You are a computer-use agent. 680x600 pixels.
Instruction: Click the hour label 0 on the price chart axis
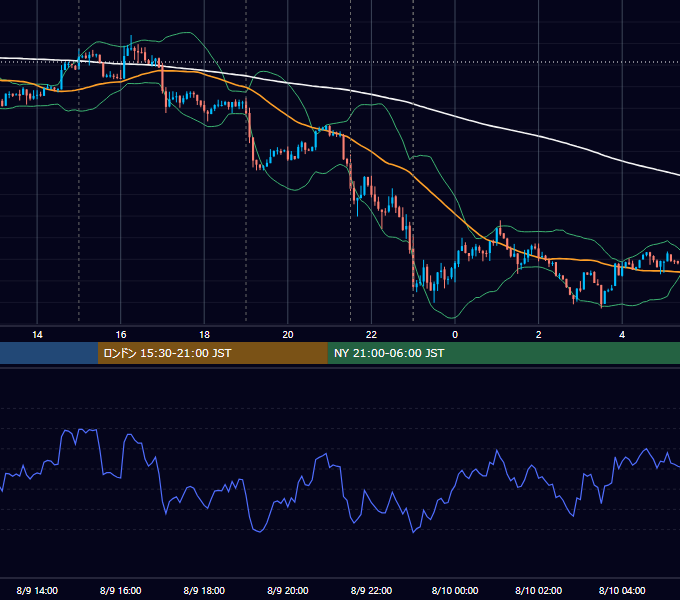pyautogui.click(x=455, y=335)
